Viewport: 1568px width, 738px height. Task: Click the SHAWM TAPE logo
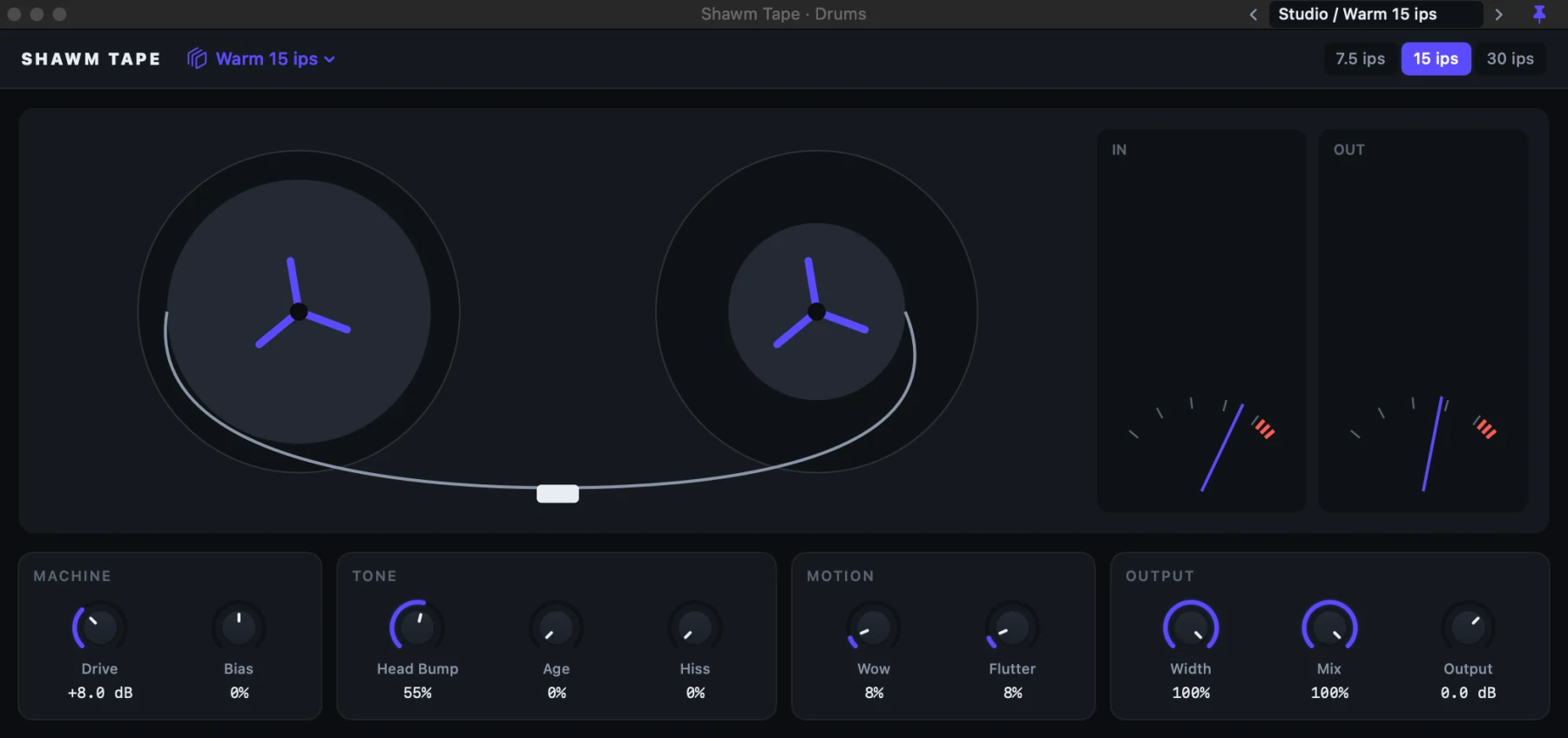(91, 59)
